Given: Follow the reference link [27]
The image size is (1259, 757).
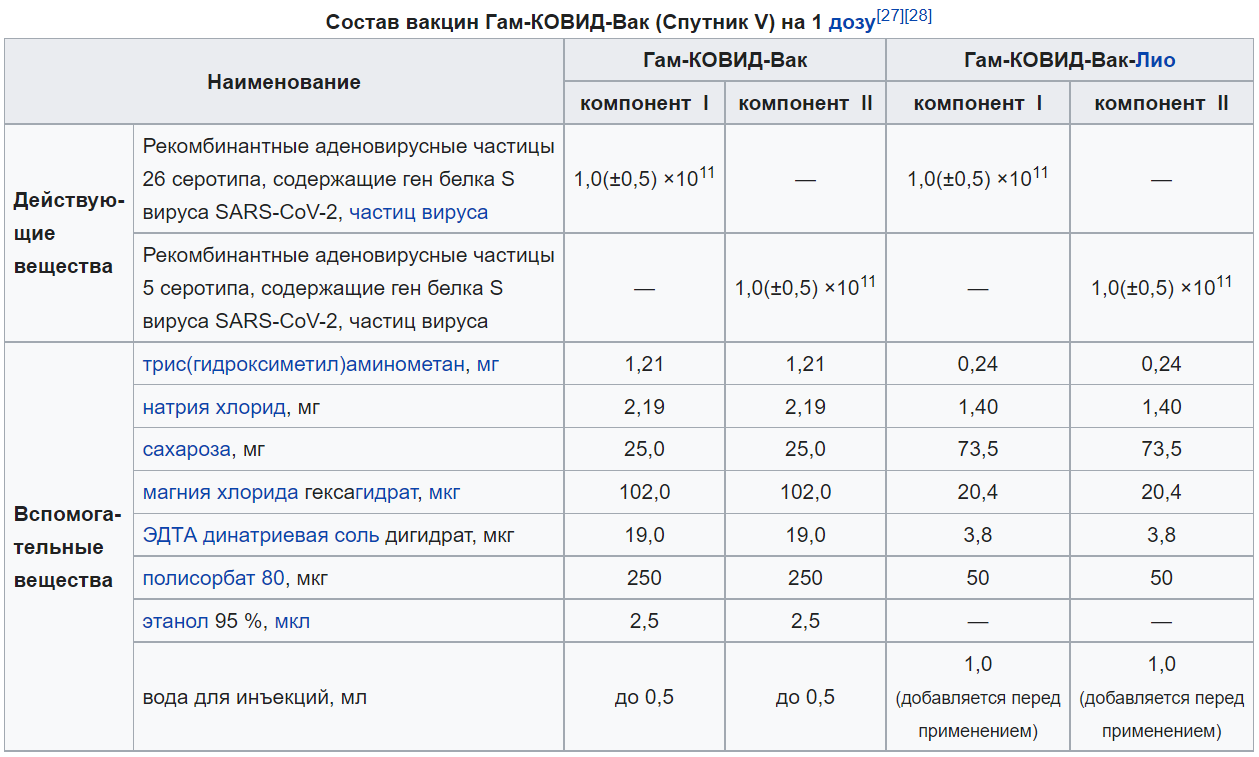Looking at the screenshot, I should [x=890, y=16].
